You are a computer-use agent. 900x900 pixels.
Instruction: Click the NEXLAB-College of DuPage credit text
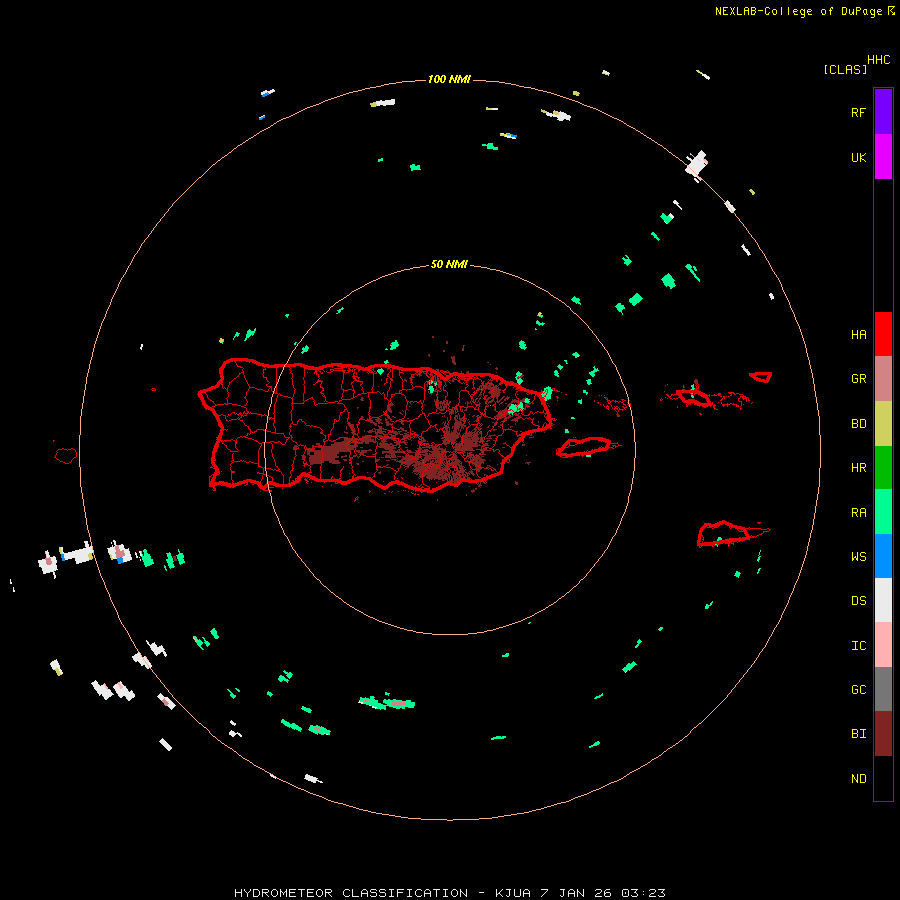[798, 11]
